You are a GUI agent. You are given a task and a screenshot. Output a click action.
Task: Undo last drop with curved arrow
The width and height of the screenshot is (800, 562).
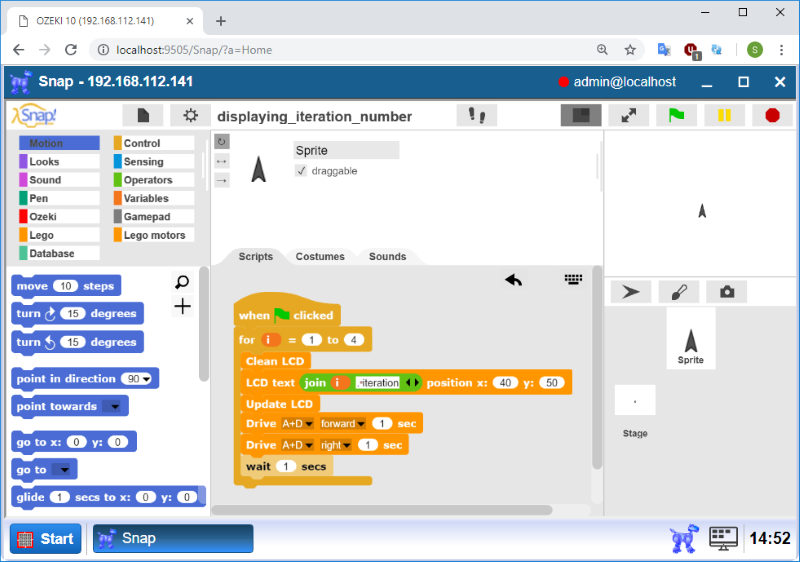(x=514, y=280)
